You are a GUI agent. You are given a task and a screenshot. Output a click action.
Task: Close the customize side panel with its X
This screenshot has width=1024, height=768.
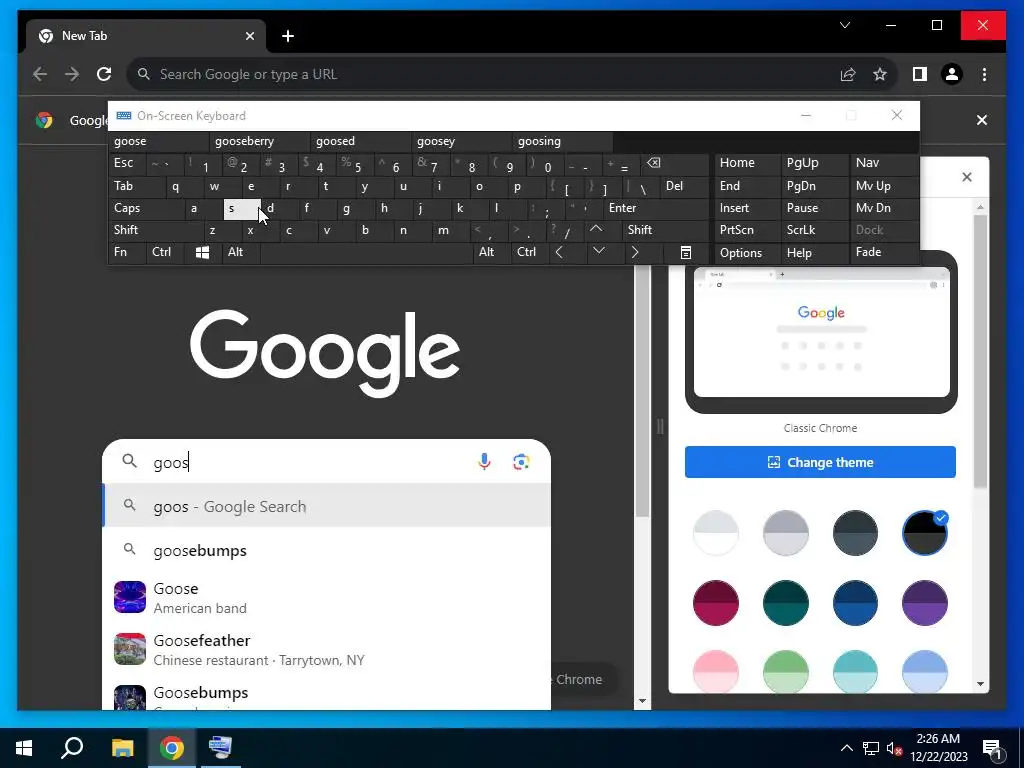967,177
